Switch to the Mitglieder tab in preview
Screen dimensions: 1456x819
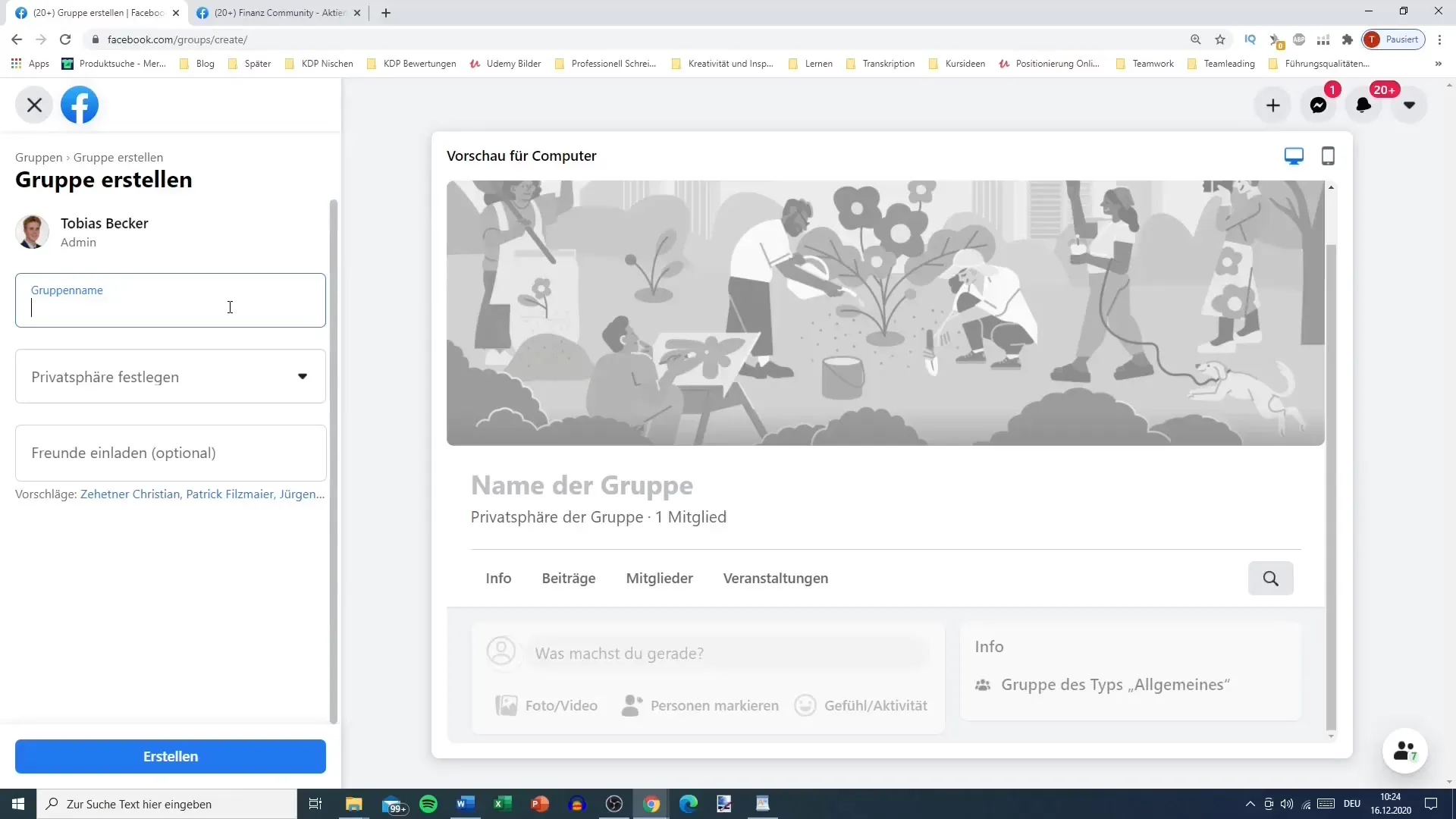click(x=660, y=578)
